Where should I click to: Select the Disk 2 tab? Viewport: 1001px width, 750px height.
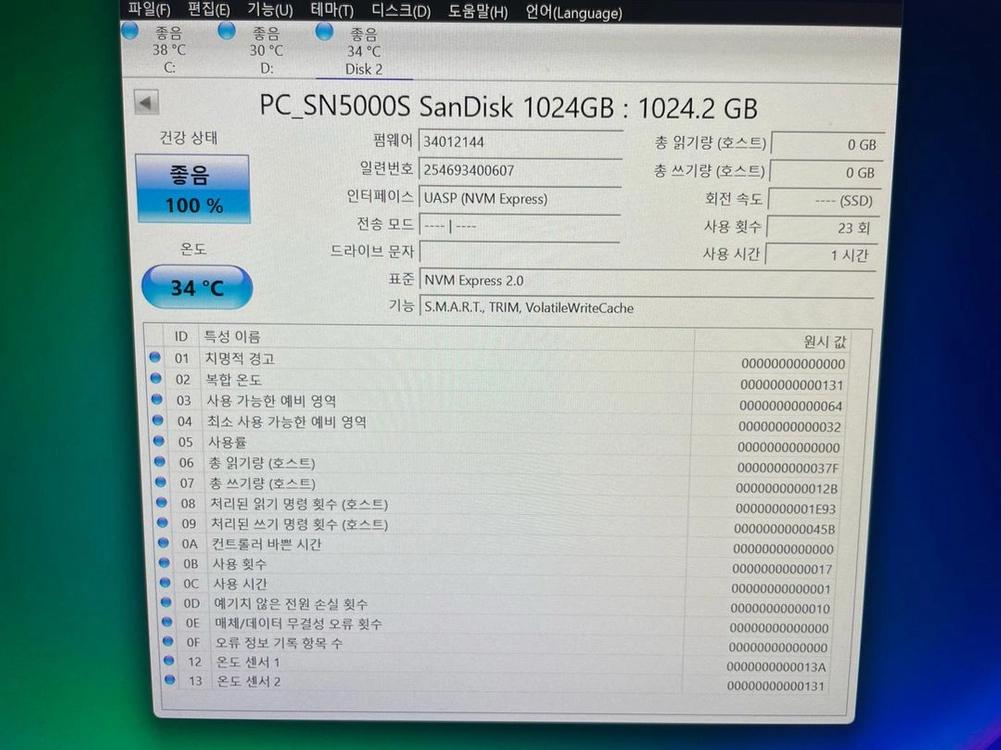pos(364,52)
